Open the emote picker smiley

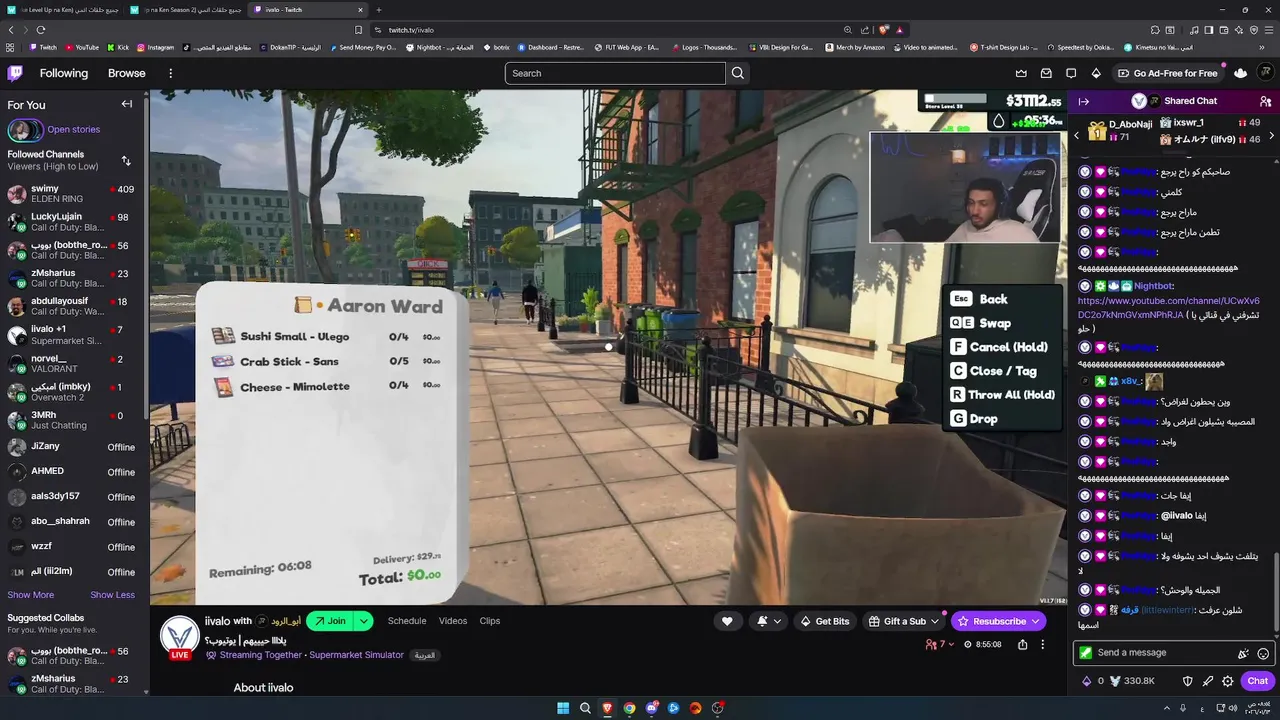pyautogui.click(x=1263, y=653)
